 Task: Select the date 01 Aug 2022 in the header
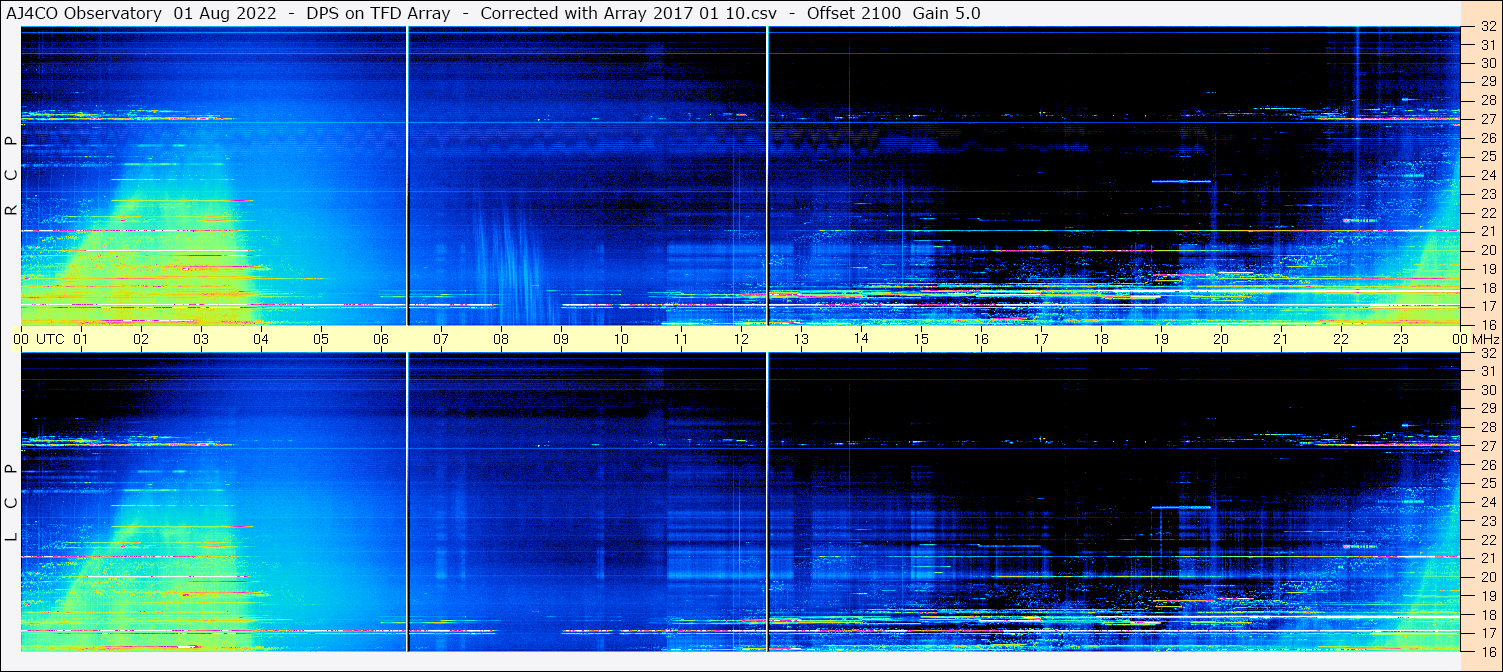click(x=225, y=13)
